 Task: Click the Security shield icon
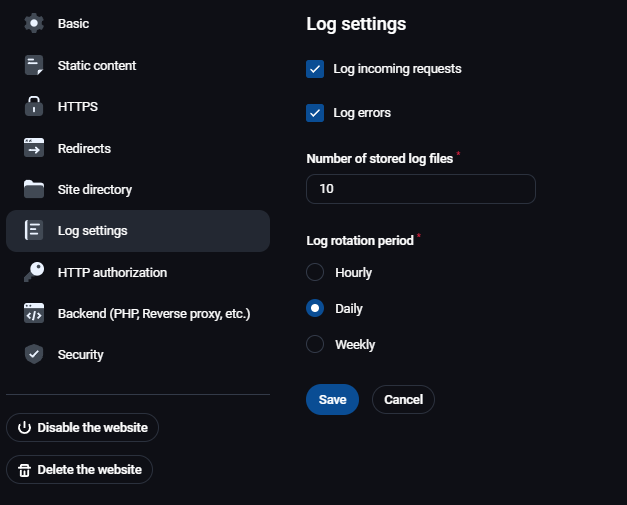[34, 354]
